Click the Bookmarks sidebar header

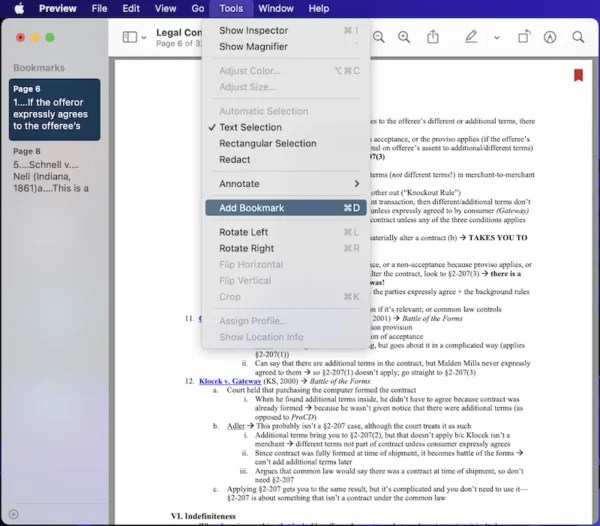pos(39,68)
